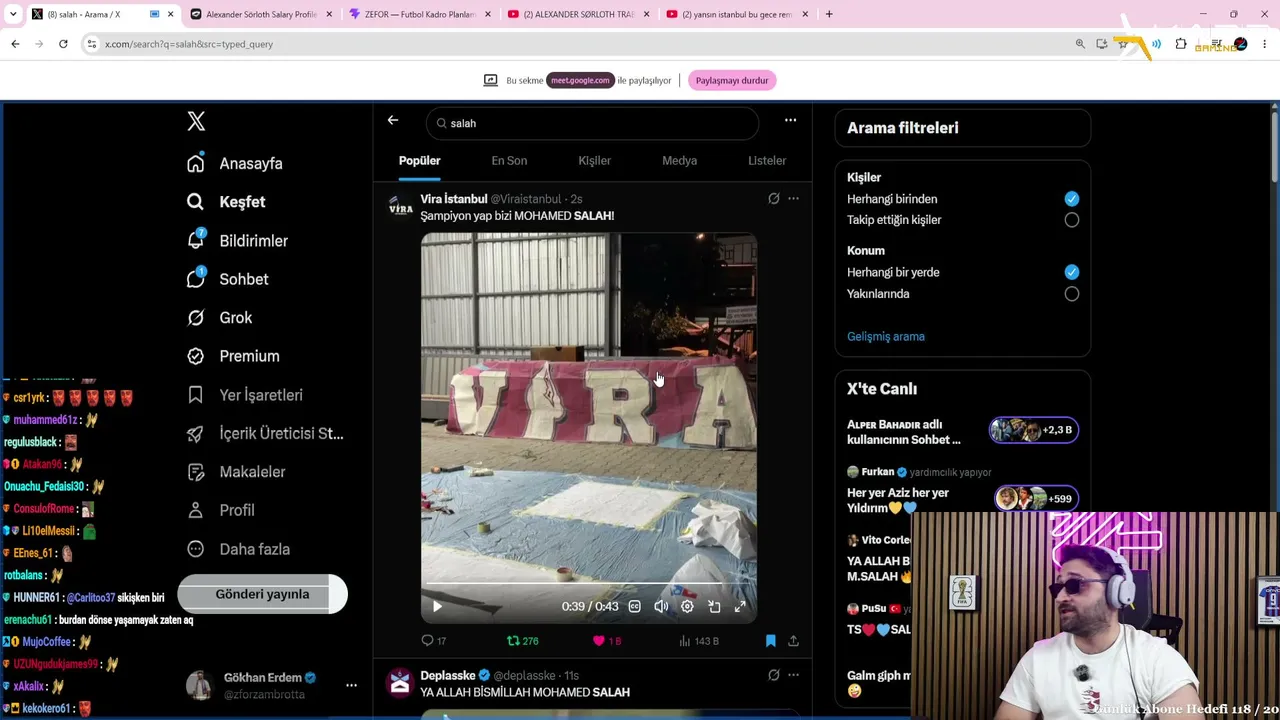Open Chrome extensions puzzle icon
This screenshot has height=720, width=1280.
click(1181, 44)
